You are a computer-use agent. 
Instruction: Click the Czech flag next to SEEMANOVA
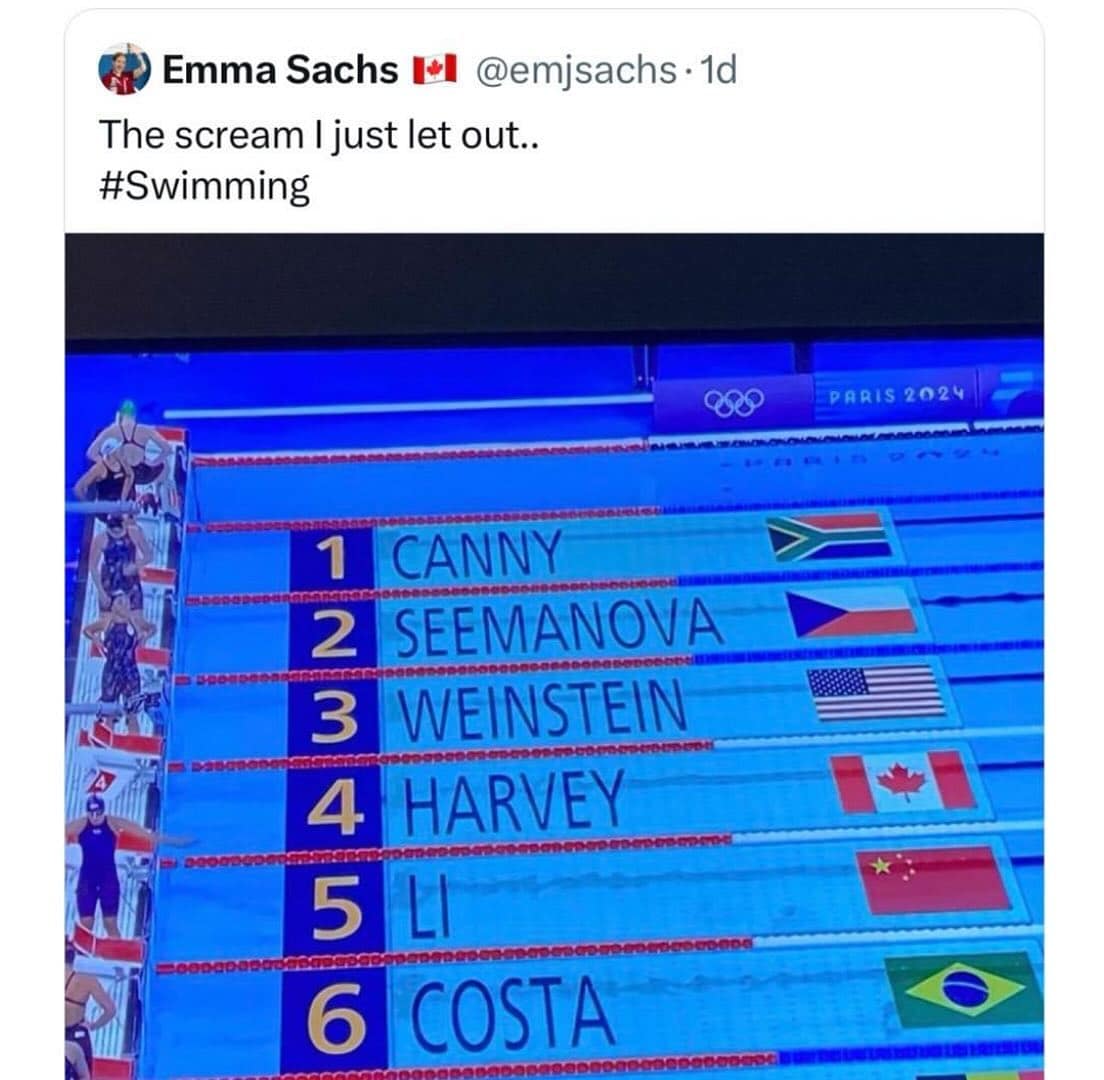(x=856, y=613)
